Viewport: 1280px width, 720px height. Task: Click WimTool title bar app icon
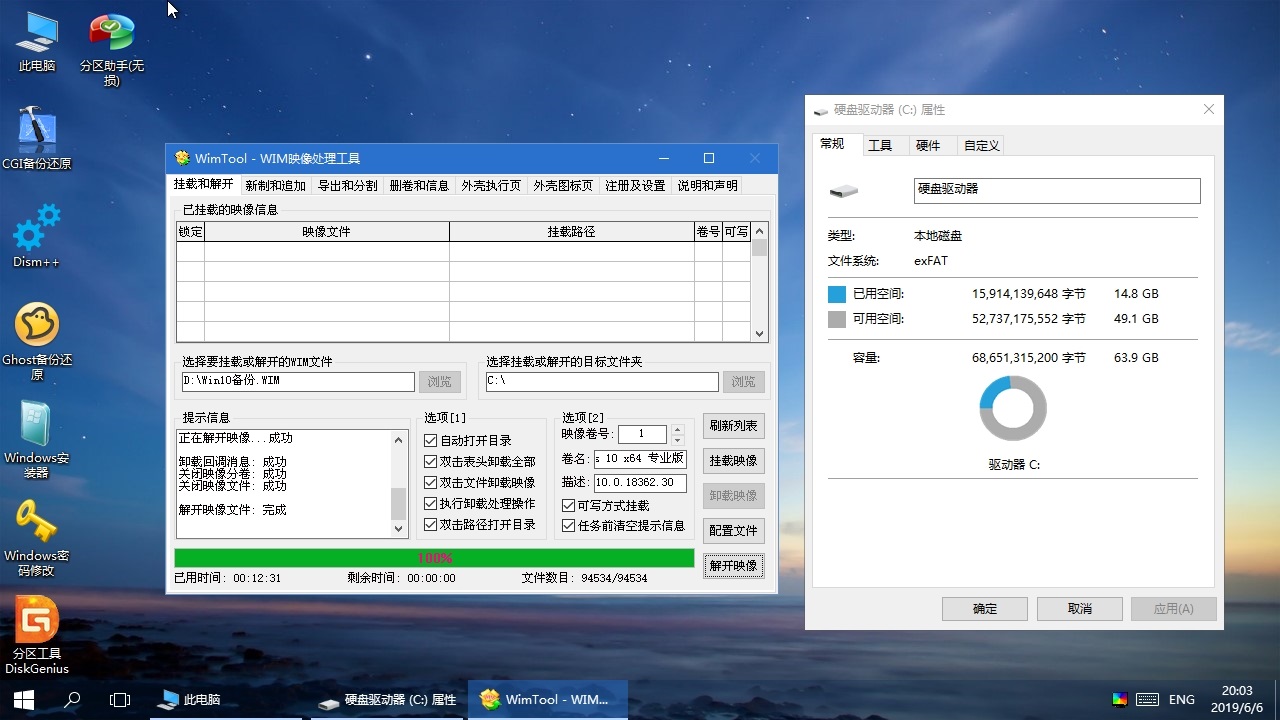pos(182,158)
